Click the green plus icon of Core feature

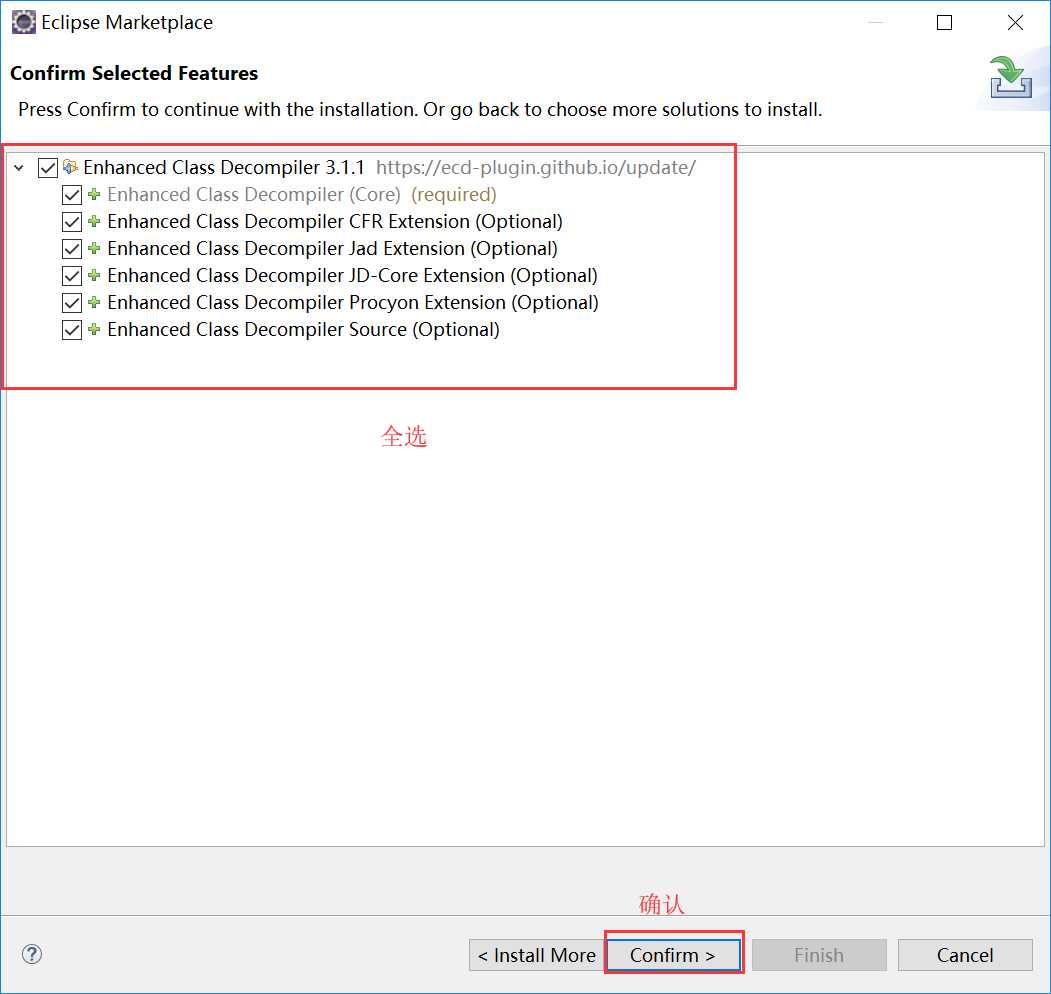(95, 194)
